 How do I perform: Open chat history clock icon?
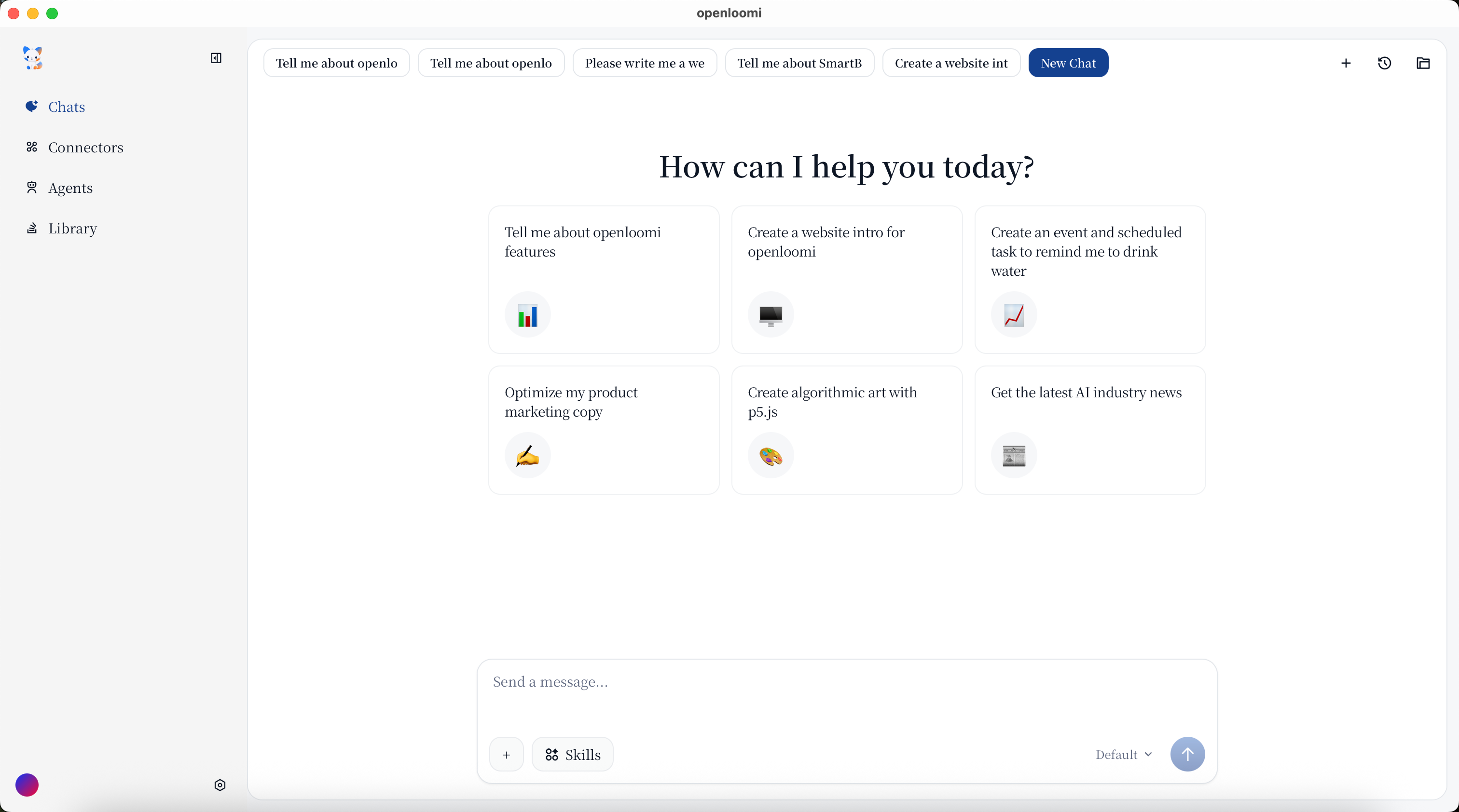(1384, 63)
